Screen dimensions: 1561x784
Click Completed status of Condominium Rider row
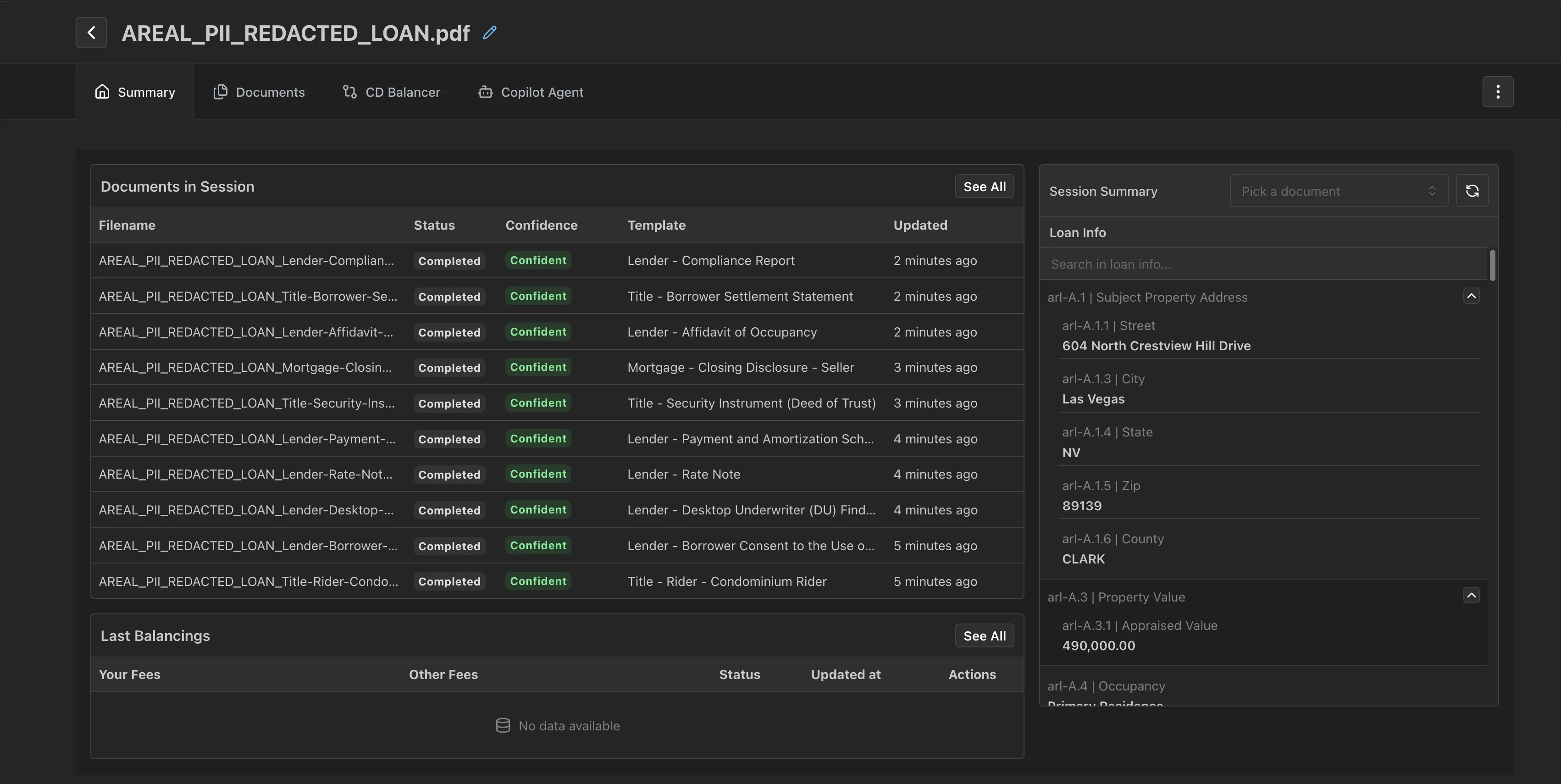449,582
